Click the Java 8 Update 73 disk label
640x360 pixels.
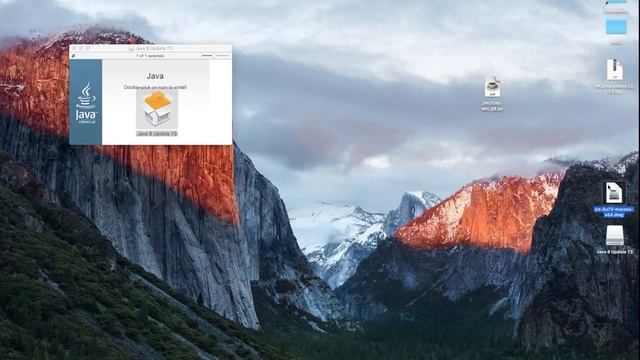point(614,252)
